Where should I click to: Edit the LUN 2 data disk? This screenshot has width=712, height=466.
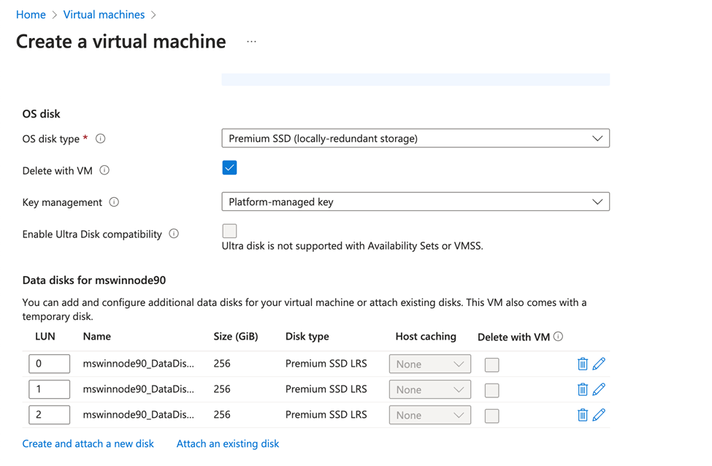[600, 415]
